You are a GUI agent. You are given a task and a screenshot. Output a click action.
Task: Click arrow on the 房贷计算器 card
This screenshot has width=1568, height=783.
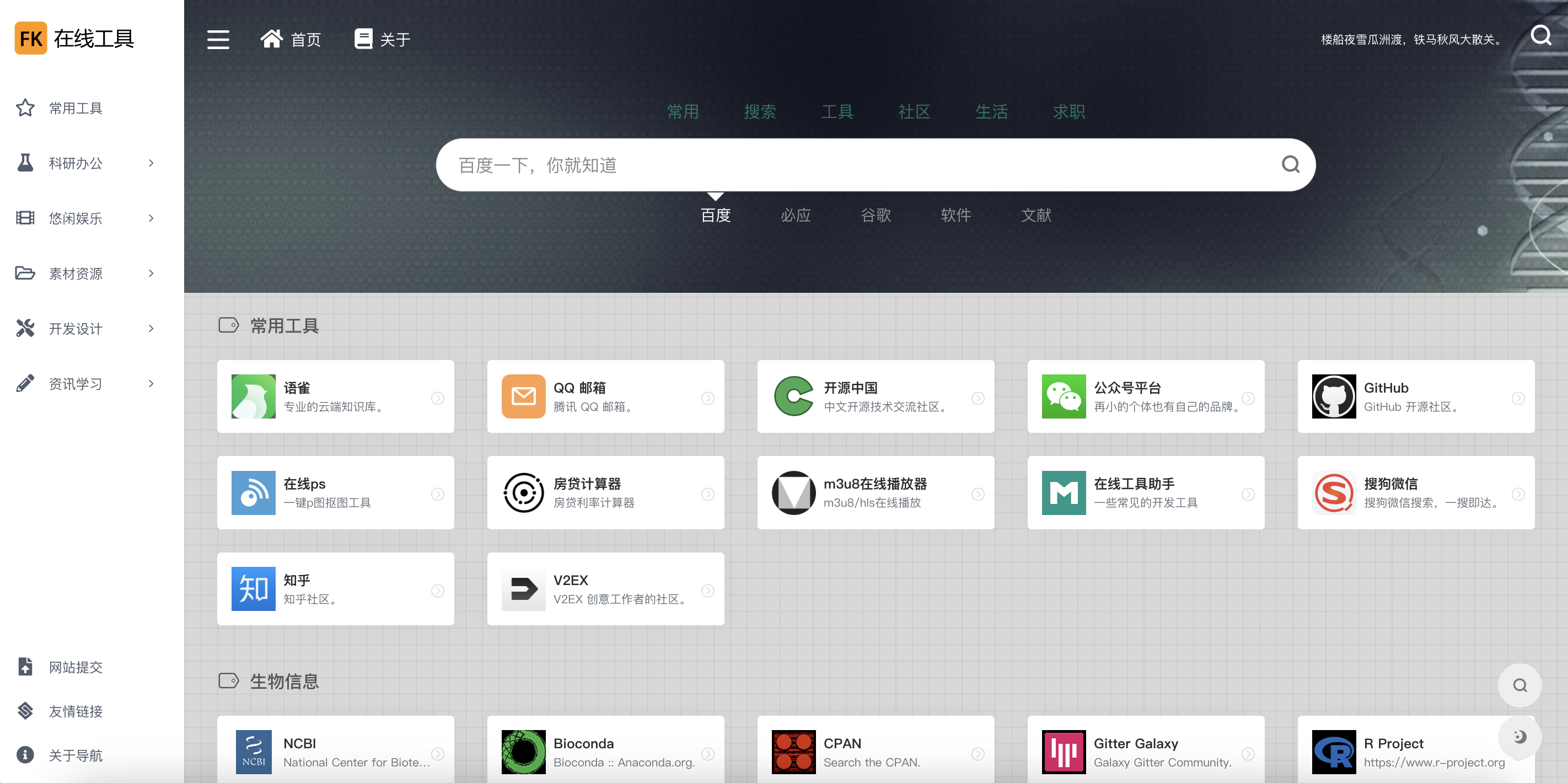pyautogui.click(x=708, y=495)
